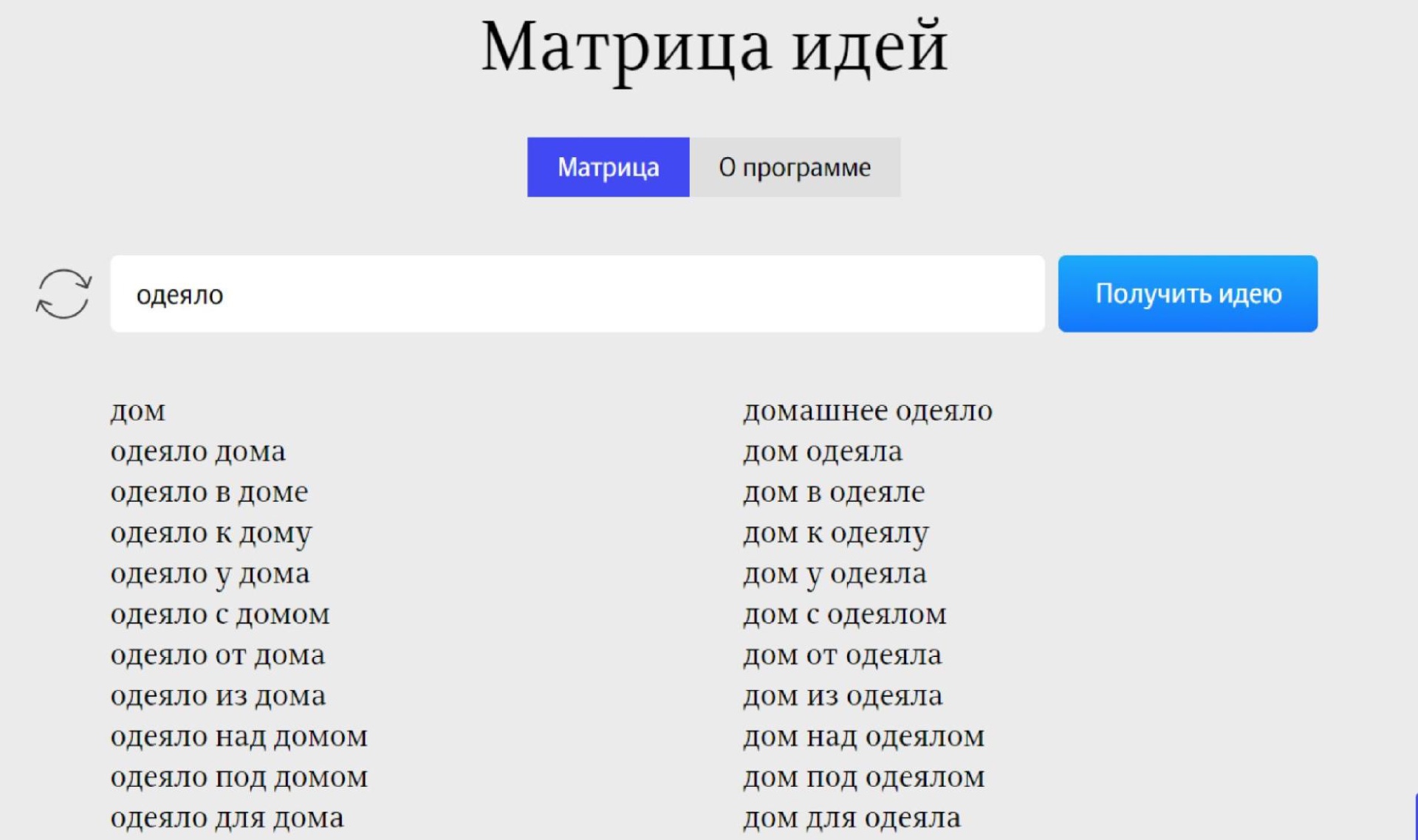This screenshot has height=840, width=1418.
Task: Click the phrase дом под одеялом
Action: (863, 777)
